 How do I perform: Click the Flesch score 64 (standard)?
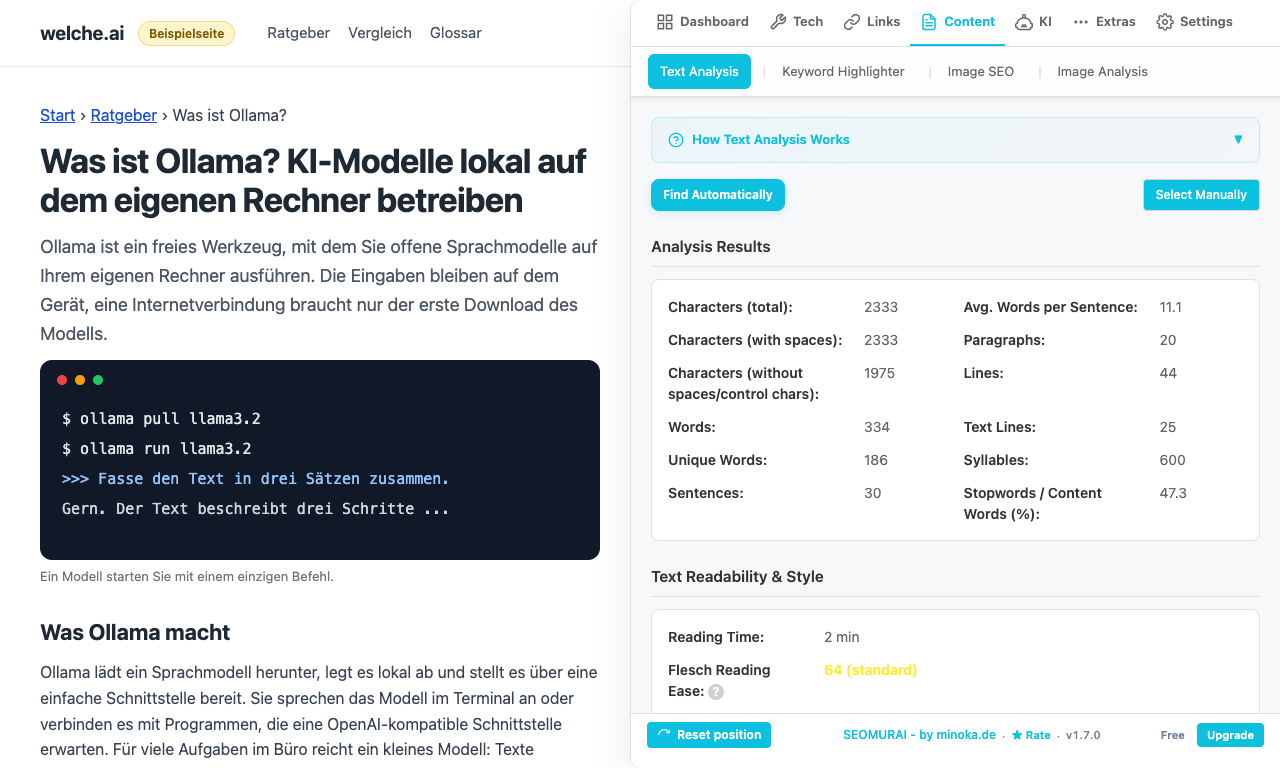[870, 670]
